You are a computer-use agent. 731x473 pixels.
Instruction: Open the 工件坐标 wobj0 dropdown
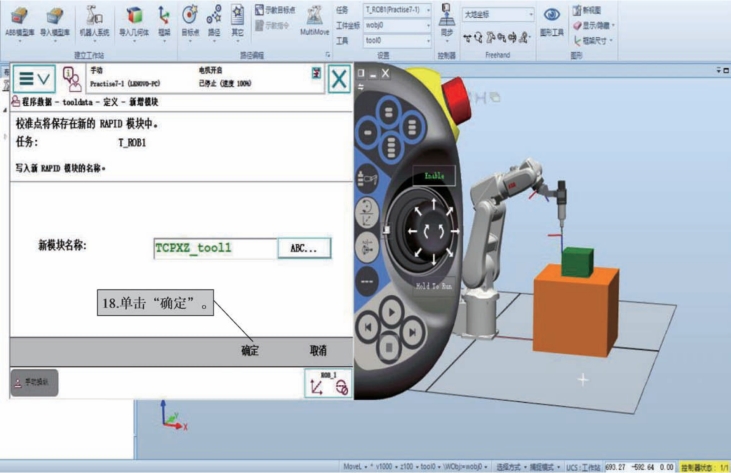(x=397, y=25)
